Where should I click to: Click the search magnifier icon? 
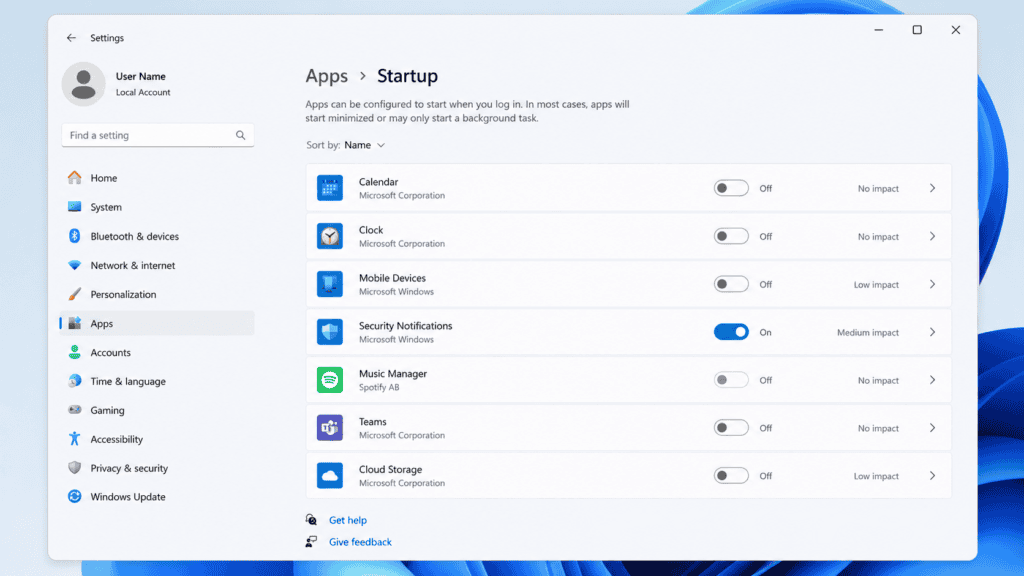click(x=240, y=135)
